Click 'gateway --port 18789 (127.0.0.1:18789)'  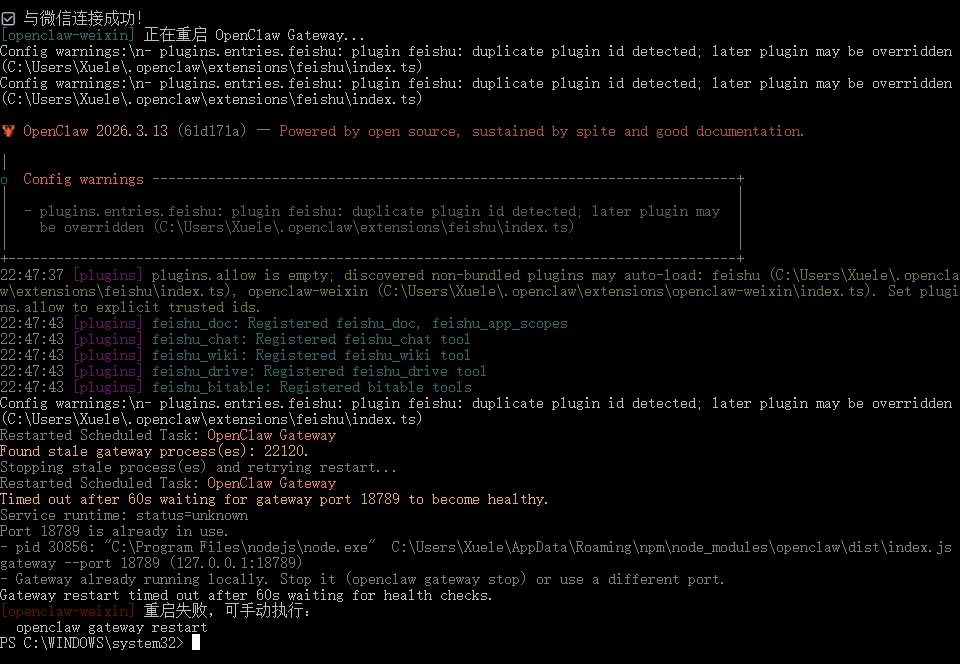(x=150, y=563)
